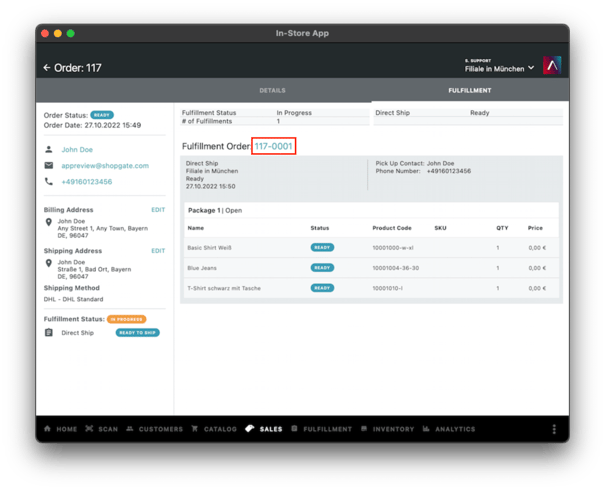Select the Blue Jeans row name
Viewport: 605px width, 490px height.
click(202, 268)
